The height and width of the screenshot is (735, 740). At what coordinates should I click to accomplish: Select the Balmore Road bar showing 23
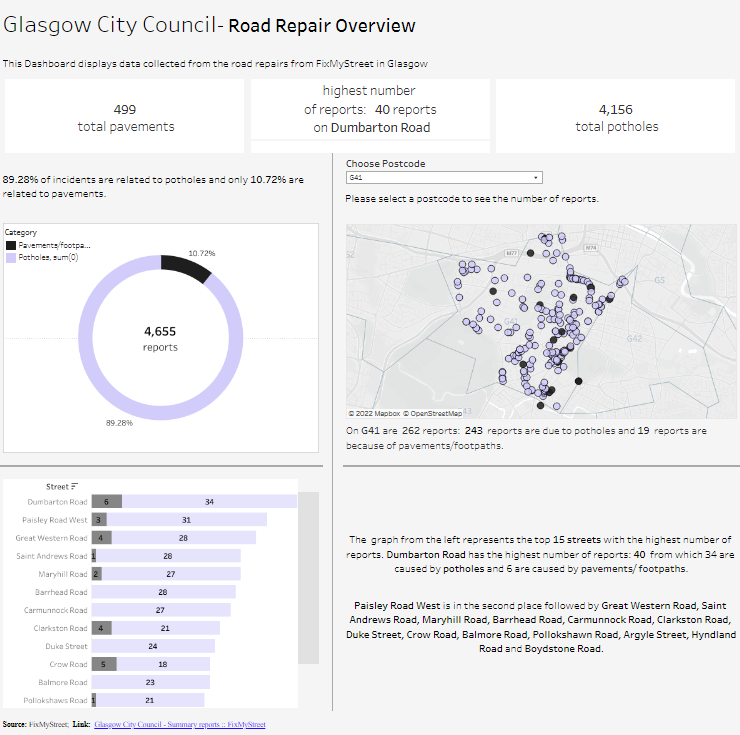[150, 682]
